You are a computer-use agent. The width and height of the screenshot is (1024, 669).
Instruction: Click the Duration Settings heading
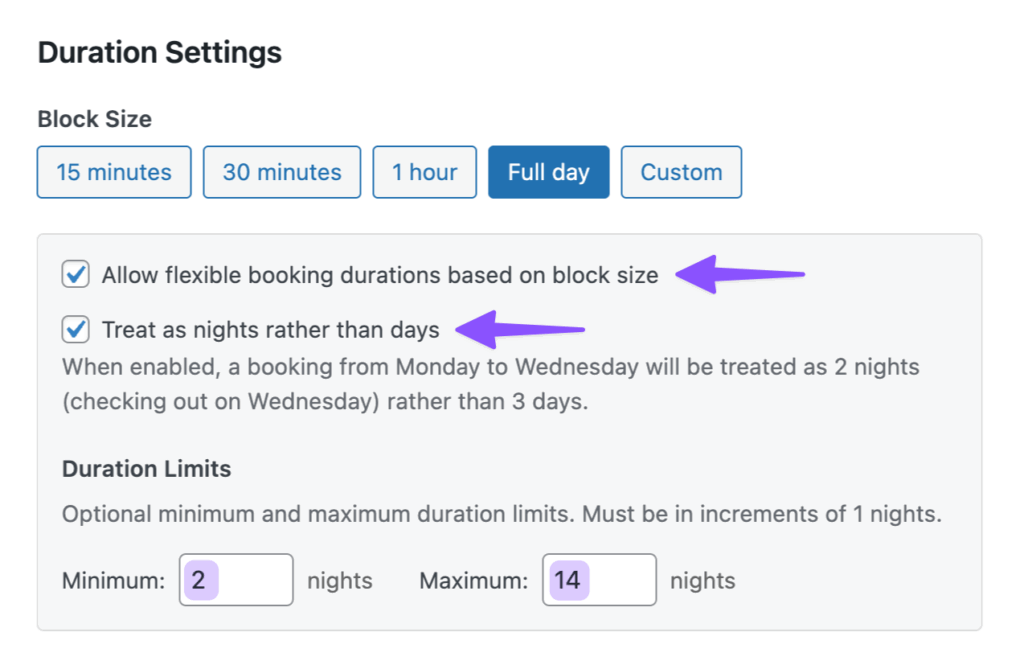(159, 51)
